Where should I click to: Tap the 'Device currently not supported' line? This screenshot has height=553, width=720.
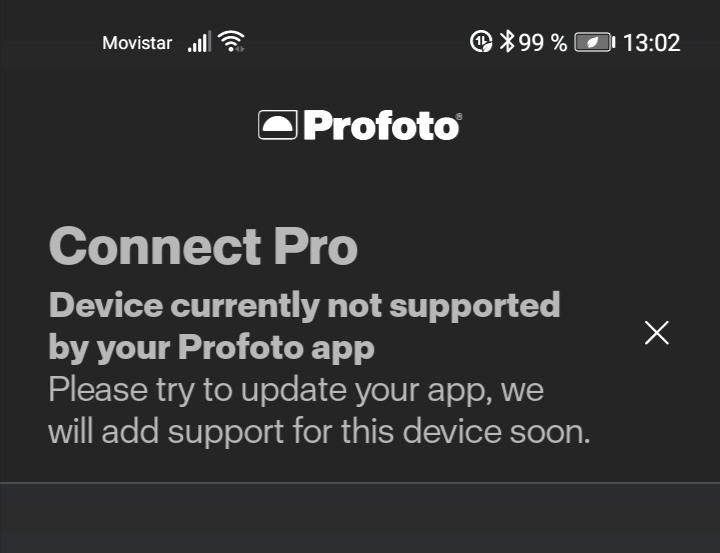[304, 305]
